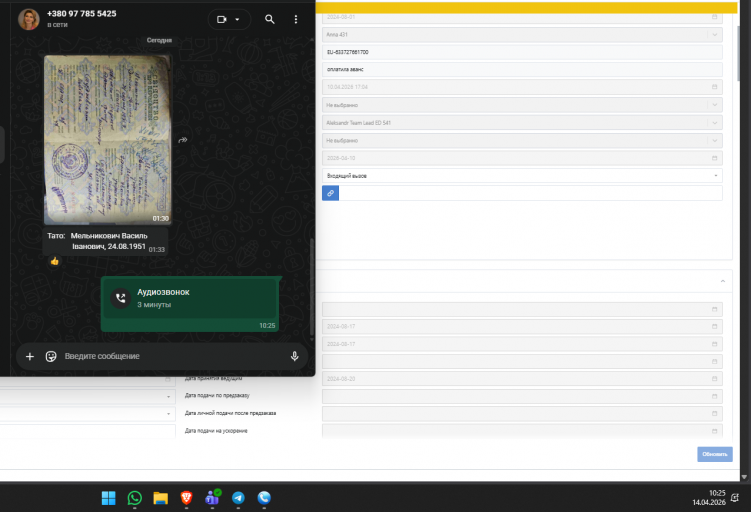The image size is (751, 512).
Task: Click the 'Дата подачи по предзаказу' date input
Action: click(x=522, y=396)
